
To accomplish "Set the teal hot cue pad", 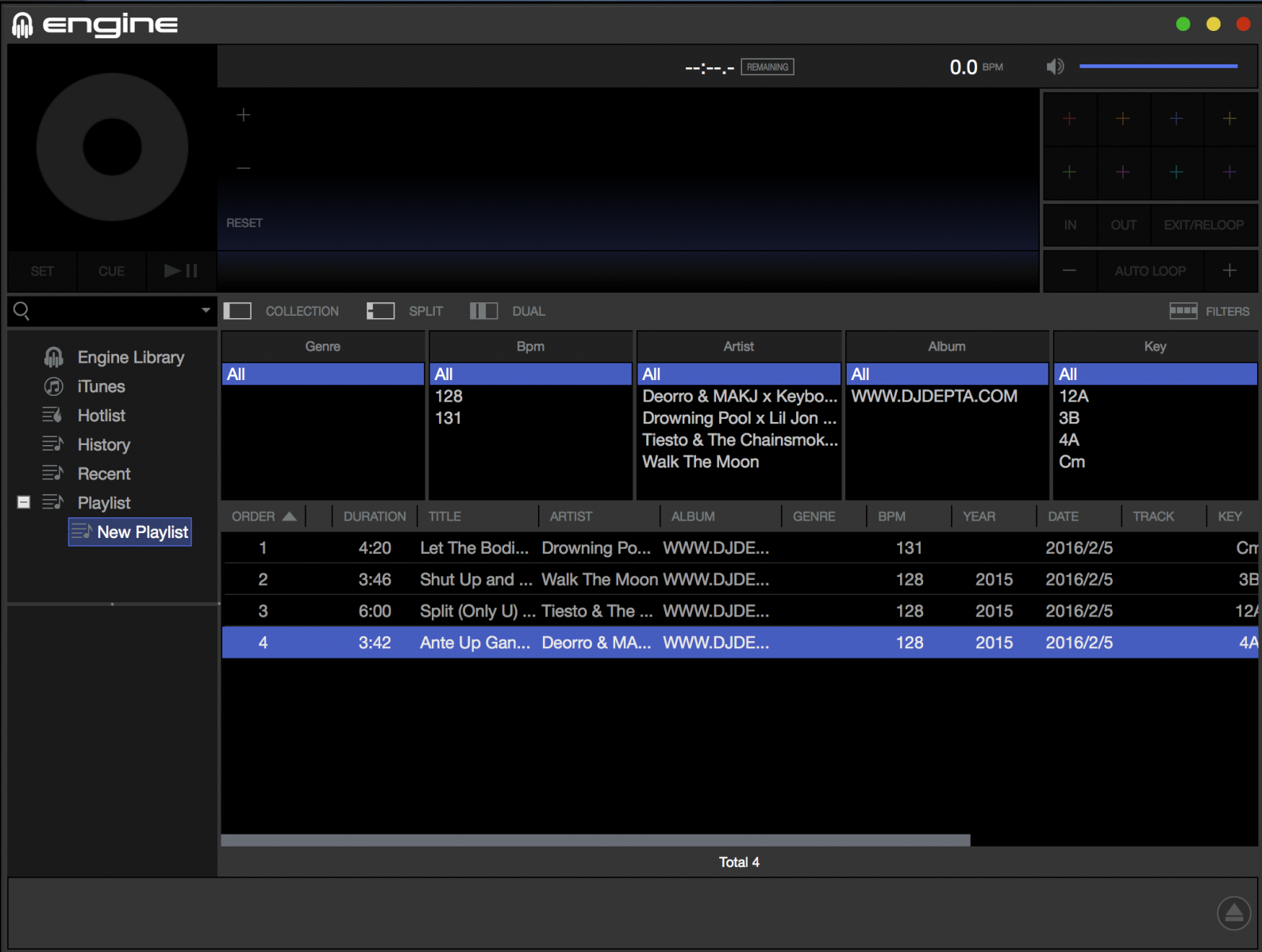I will click(x=1176, y=172).
